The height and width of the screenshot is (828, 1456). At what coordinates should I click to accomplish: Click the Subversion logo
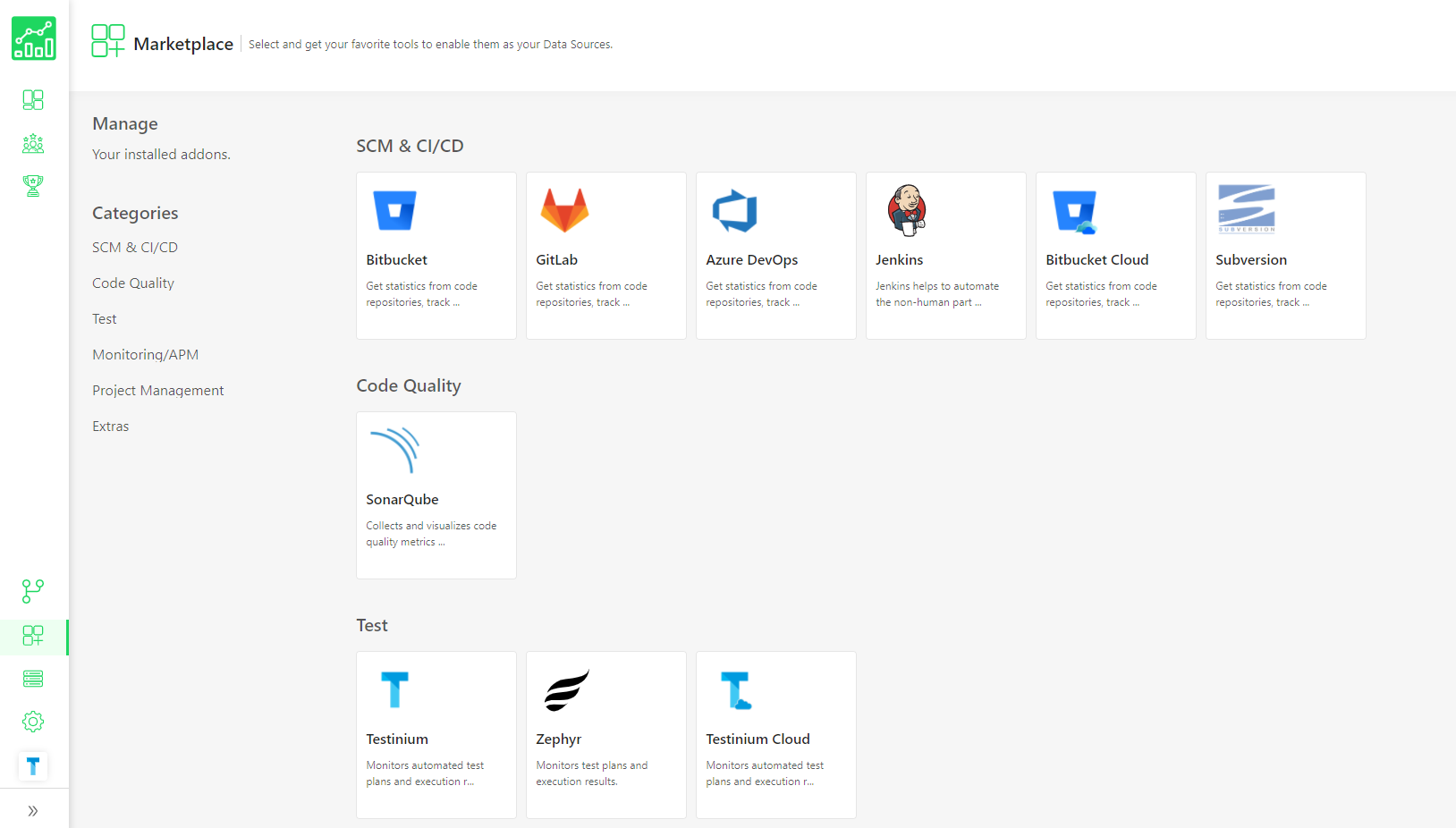click(x=1247, y=209)
